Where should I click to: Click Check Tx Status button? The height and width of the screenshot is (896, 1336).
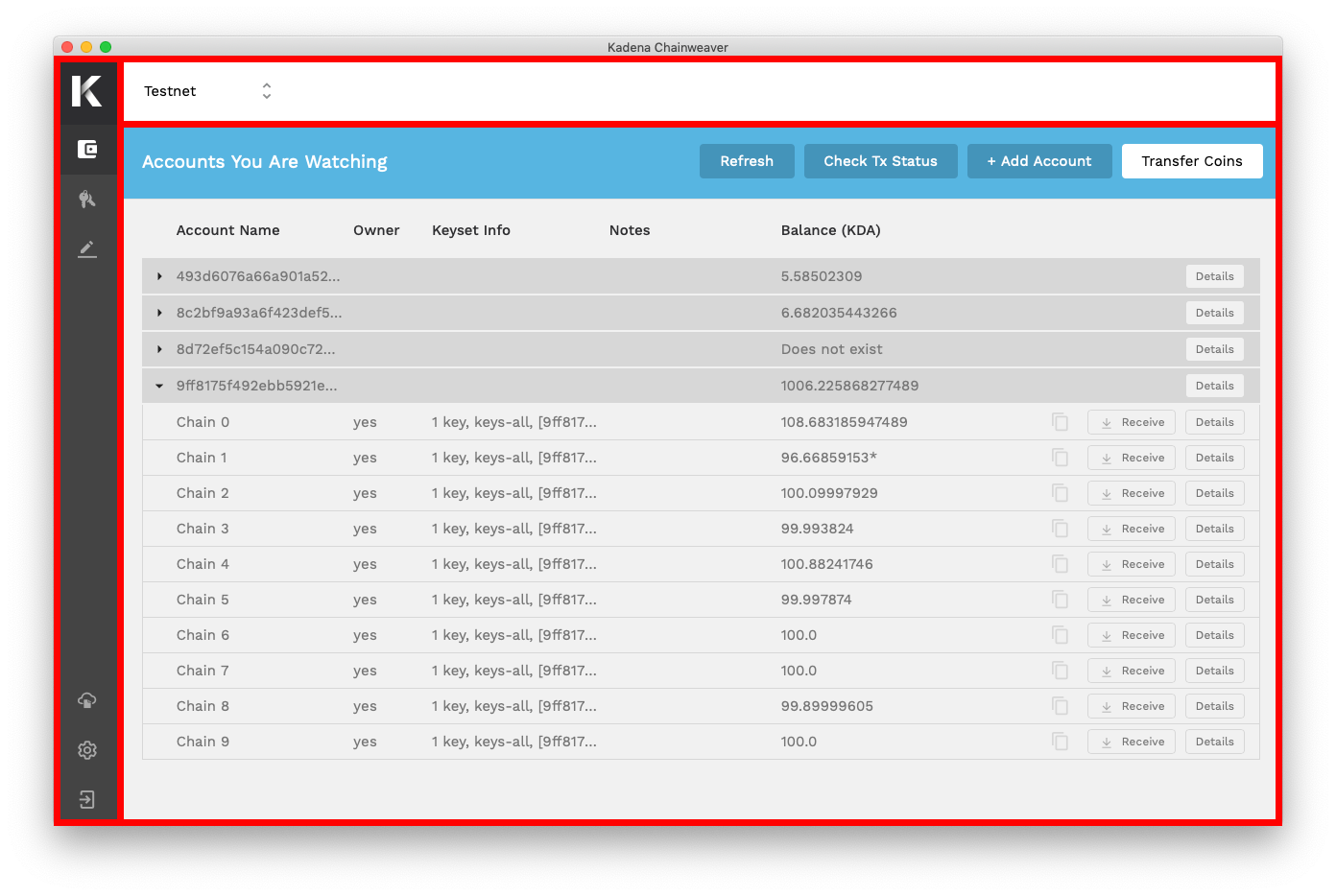880,161
